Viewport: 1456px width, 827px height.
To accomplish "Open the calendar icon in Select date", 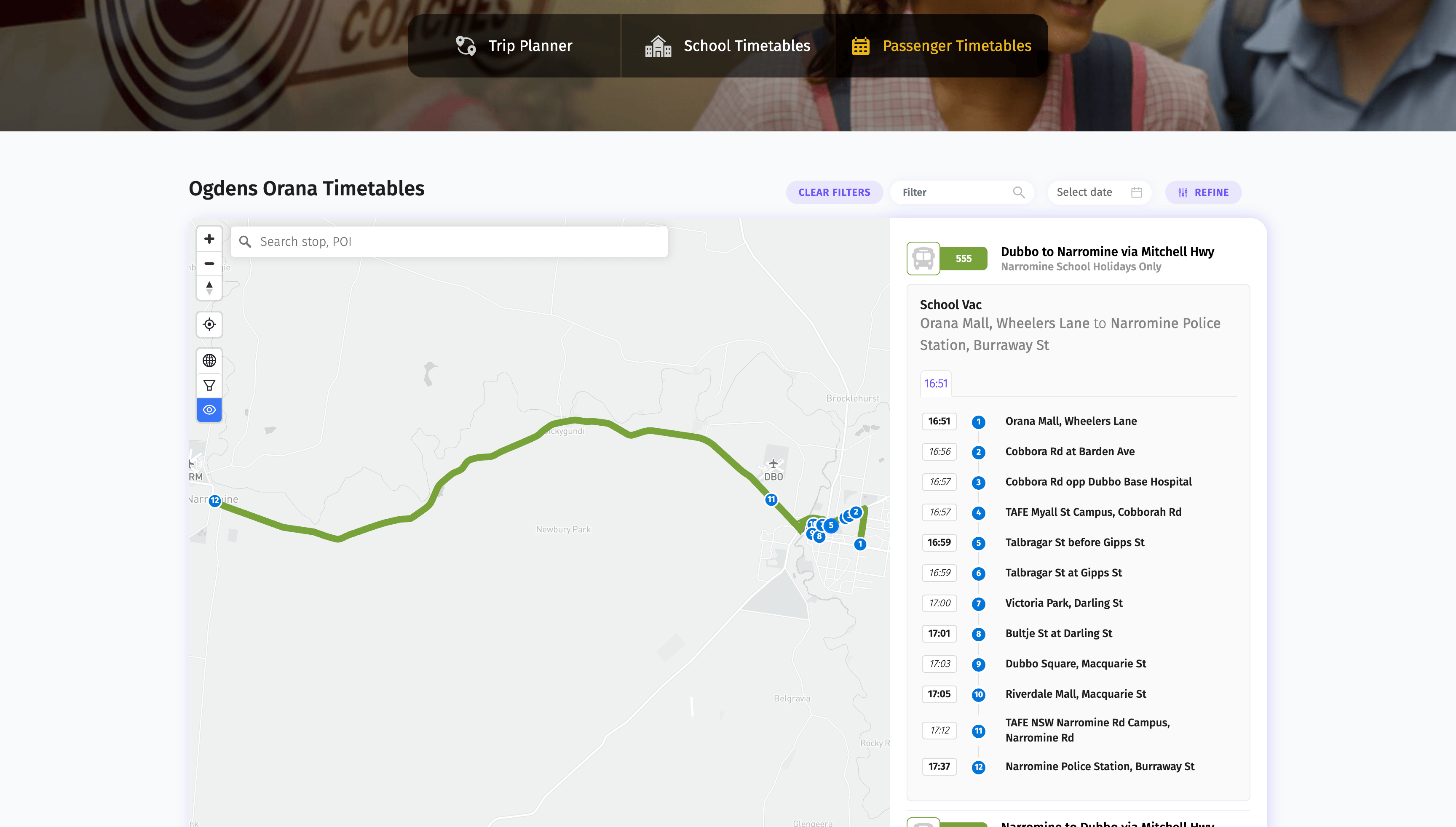I will 1136,192.
